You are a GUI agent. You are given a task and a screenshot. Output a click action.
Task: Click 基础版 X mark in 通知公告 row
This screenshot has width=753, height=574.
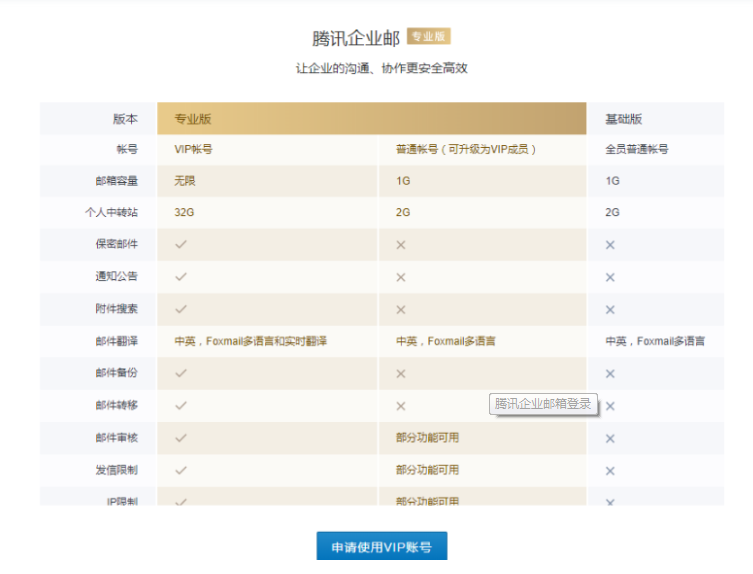[610, 277]
